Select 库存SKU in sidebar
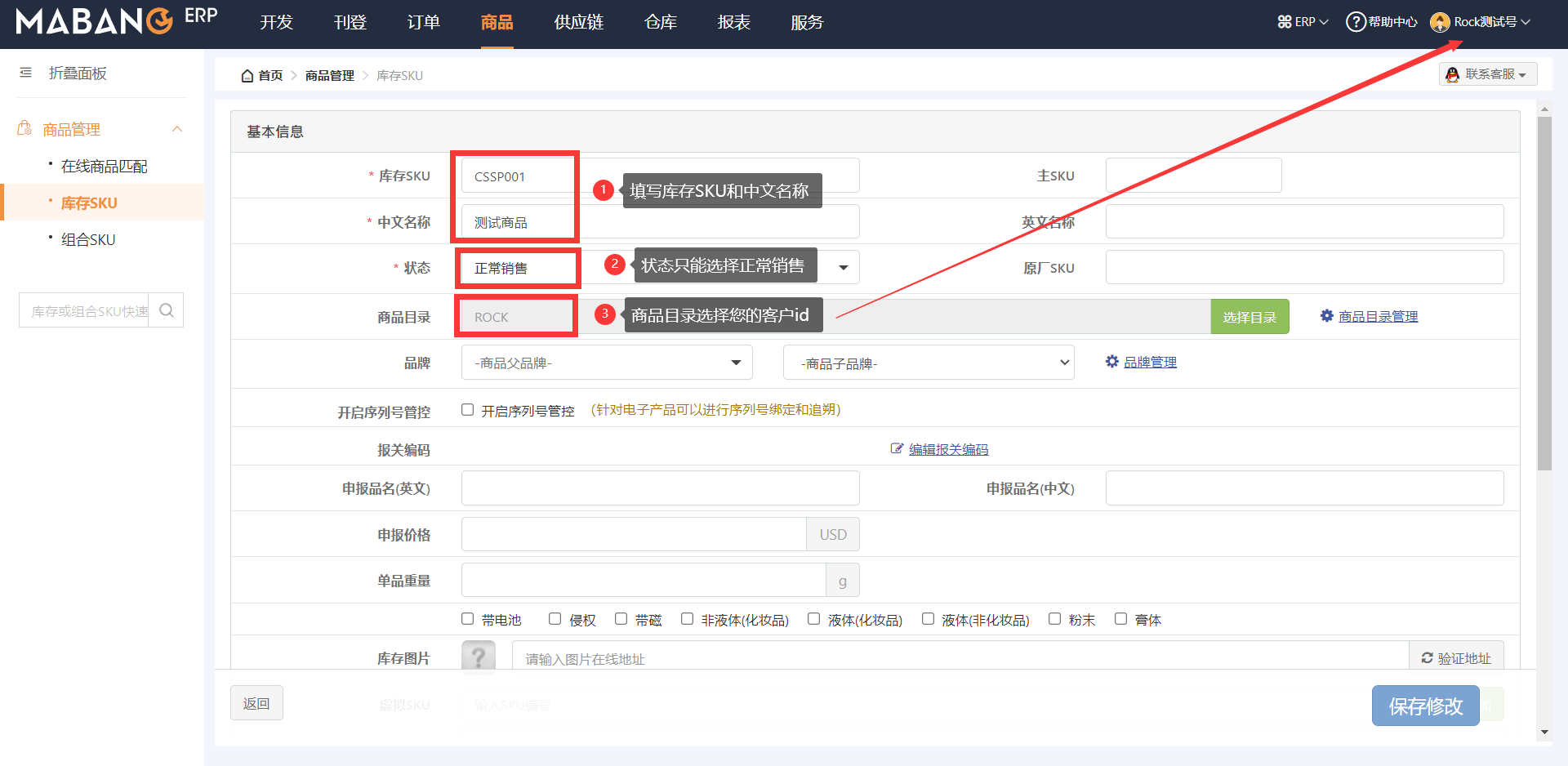Screen dimensions: 1568x766 [x=89, y=203]
